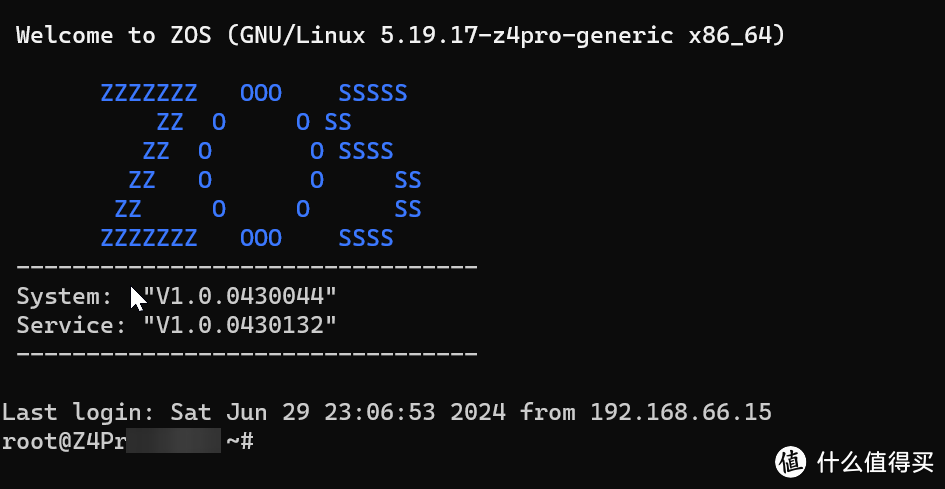Click the SSSSS letters of the logo's top row
The image size is (945, 489).
[x=372, y=94]
